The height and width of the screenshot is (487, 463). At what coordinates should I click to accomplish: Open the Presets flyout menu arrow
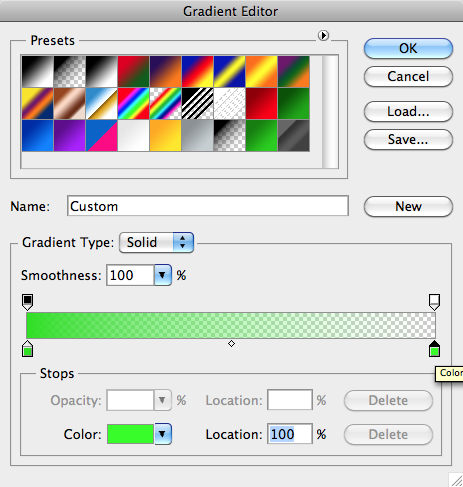[323, 35]
